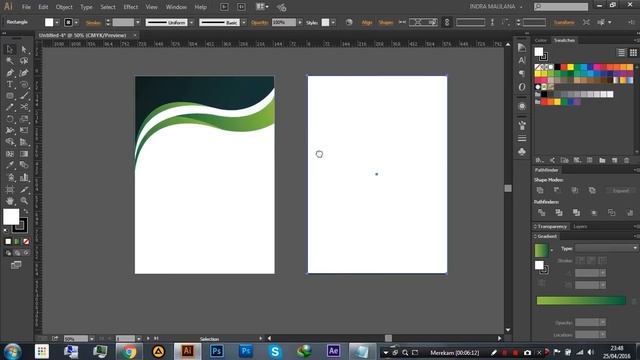
Task: Select the Shape Builder tool
Action: [10, 142]
